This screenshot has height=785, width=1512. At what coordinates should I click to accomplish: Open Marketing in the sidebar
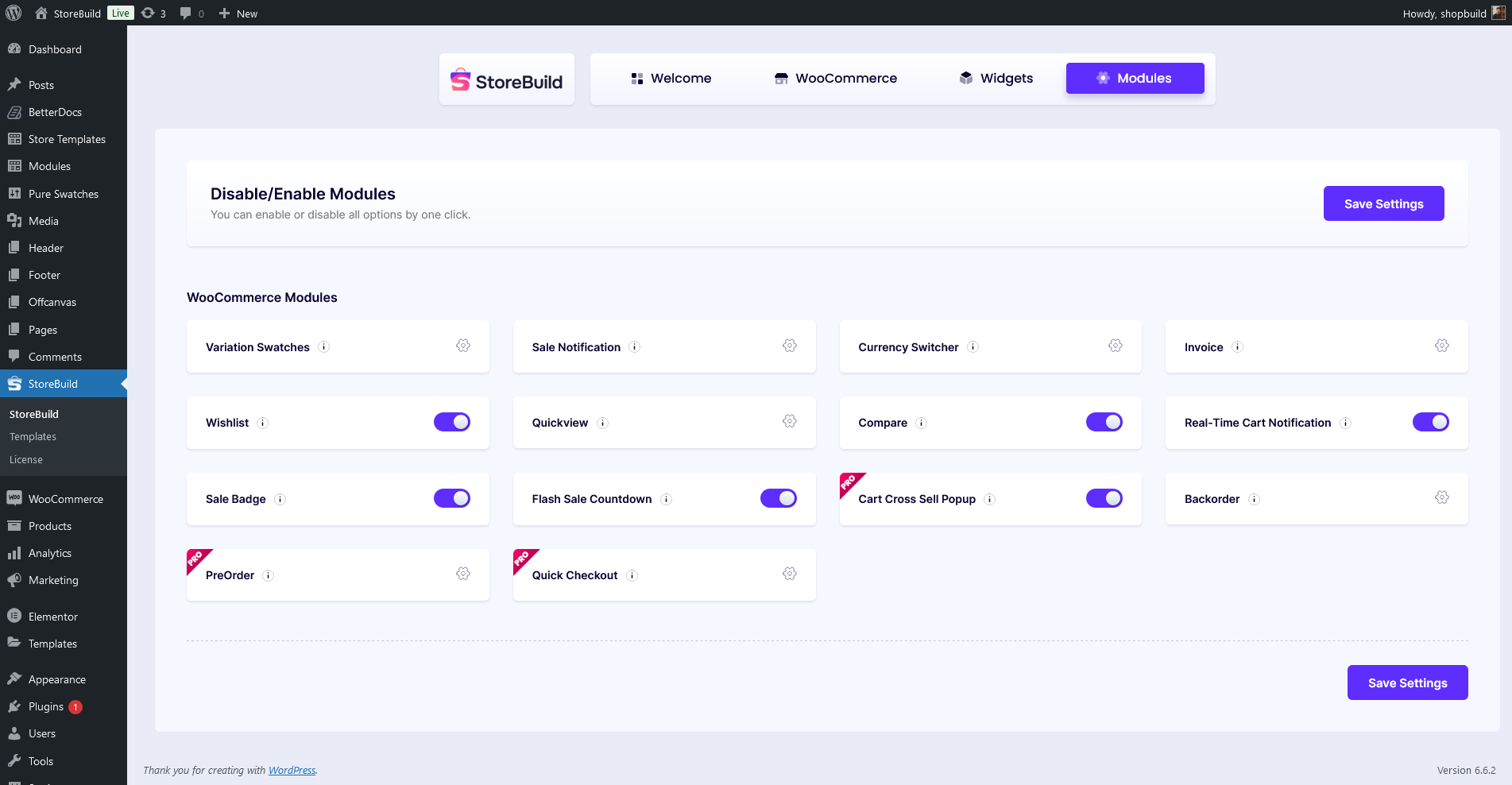(64, 580)
